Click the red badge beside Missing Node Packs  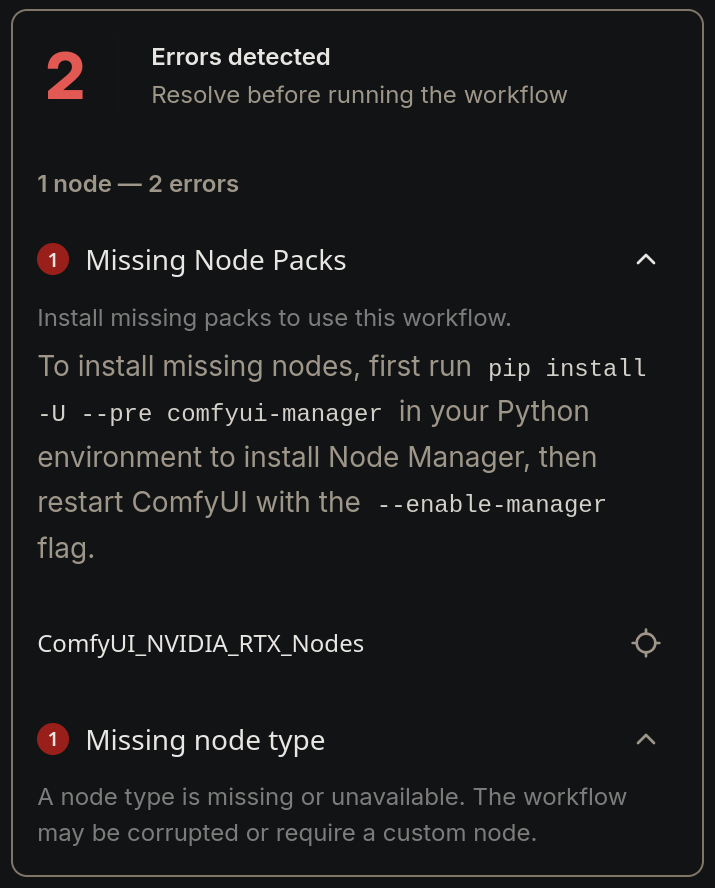[53, 259]
